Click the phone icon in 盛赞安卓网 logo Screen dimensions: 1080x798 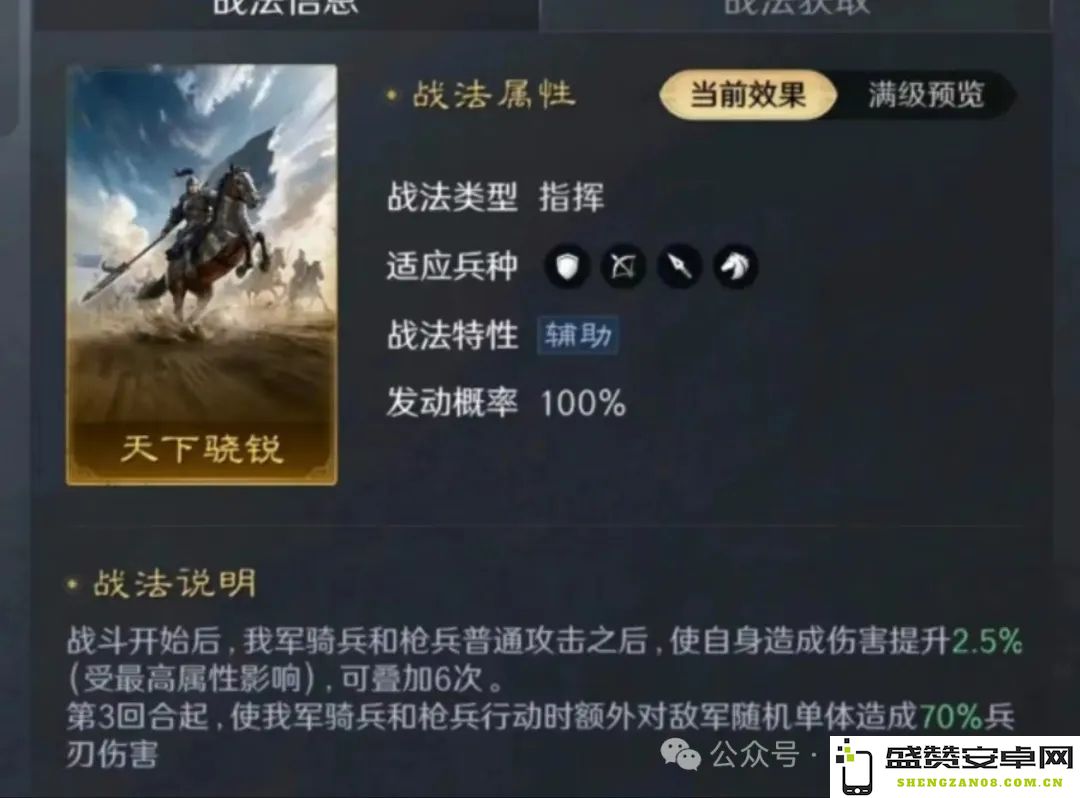854,766
